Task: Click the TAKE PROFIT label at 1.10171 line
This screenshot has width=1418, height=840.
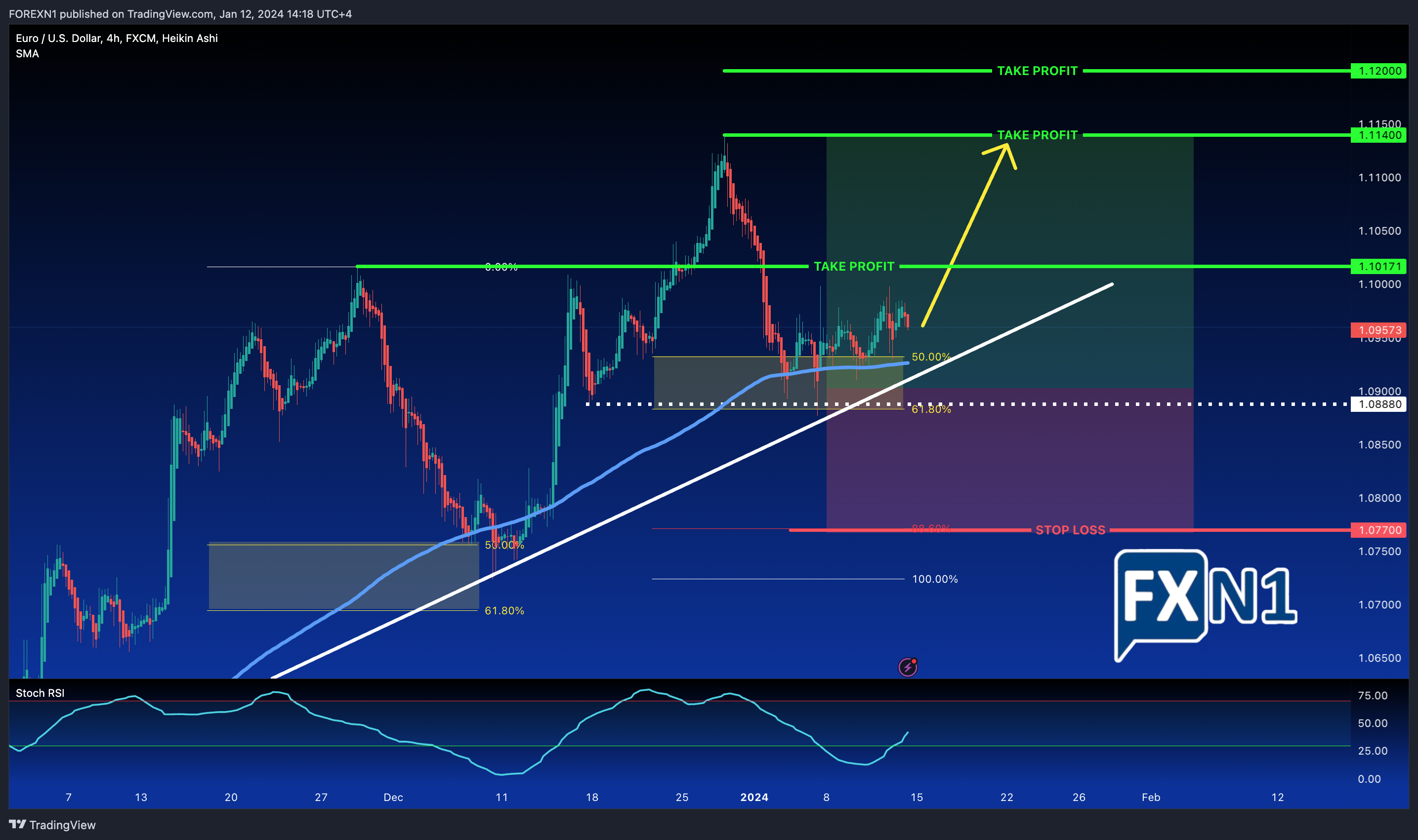Action: 854,266
